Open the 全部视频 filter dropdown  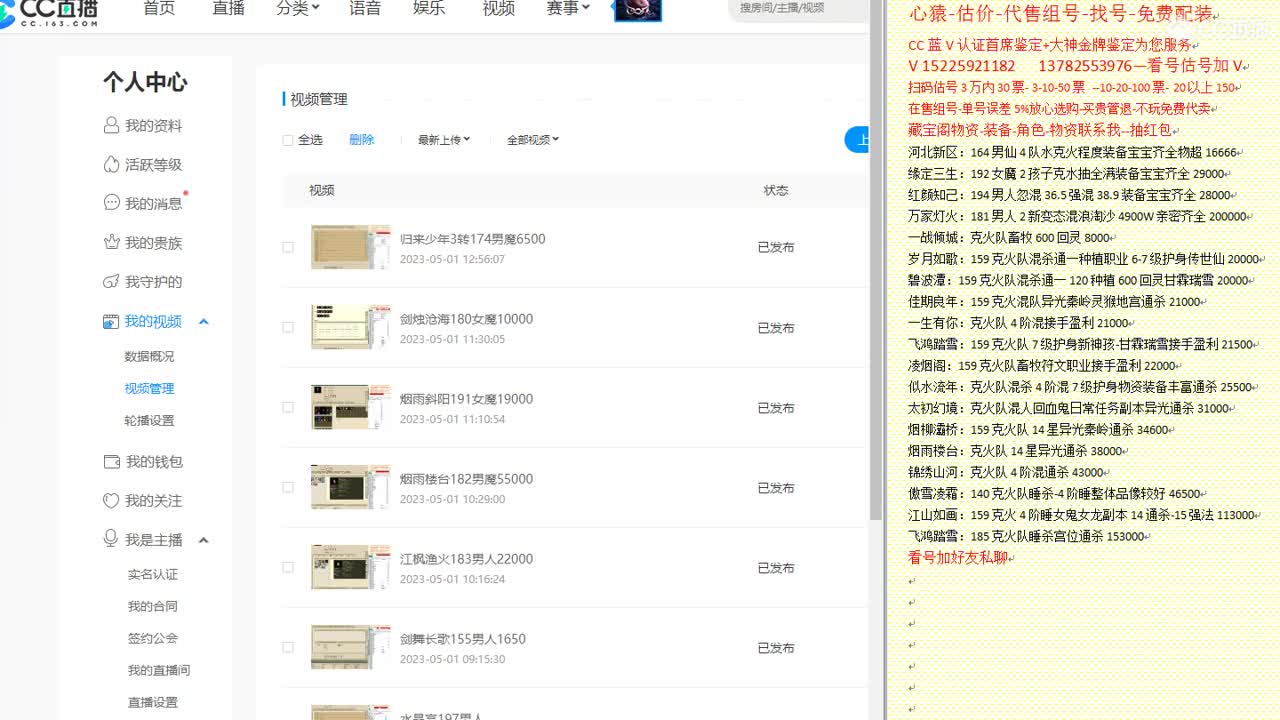coord(533,140)
